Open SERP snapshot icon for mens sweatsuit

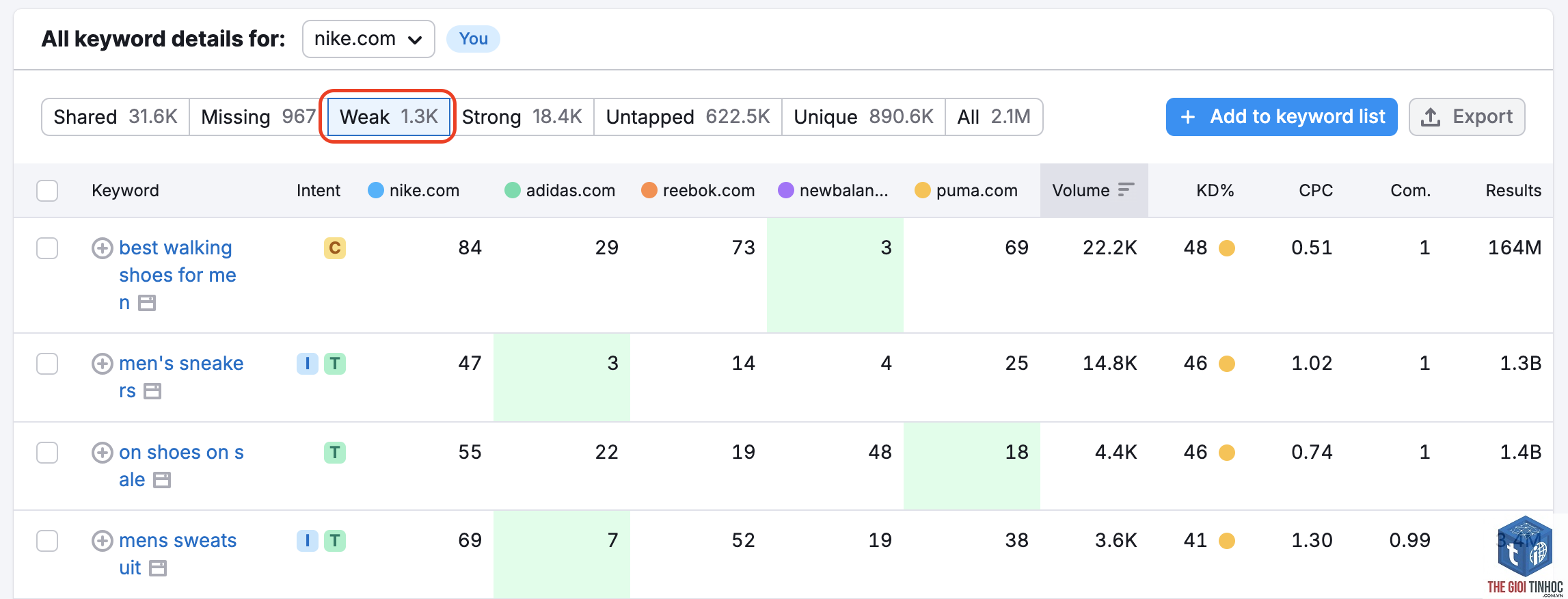click(x=158, y=568)
